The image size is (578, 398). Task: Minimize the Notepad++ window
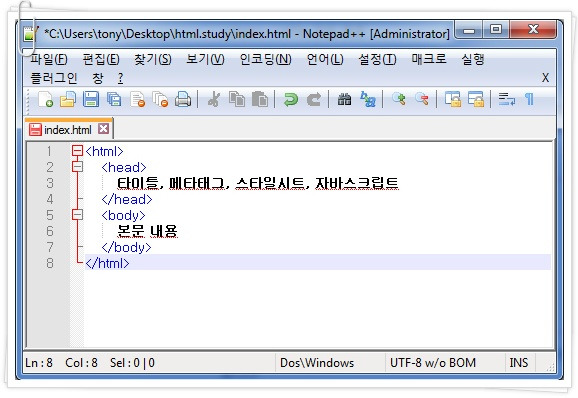(469, 29)
